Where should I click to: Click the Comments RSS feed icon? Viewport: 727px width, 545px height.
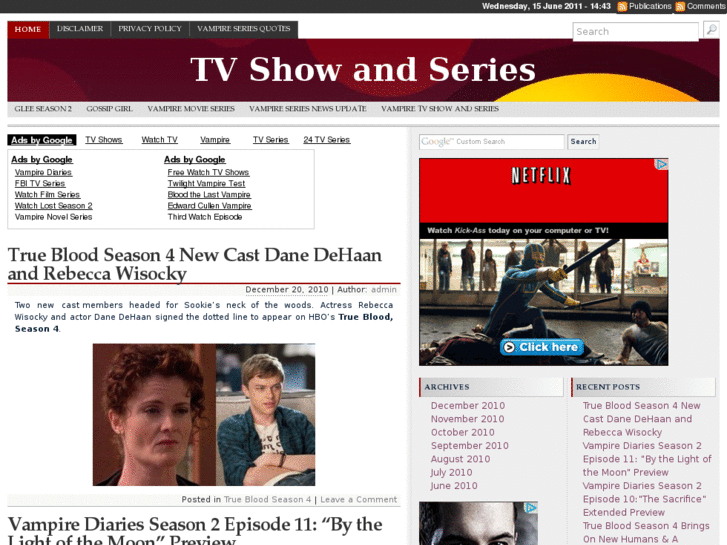(680, 6)
